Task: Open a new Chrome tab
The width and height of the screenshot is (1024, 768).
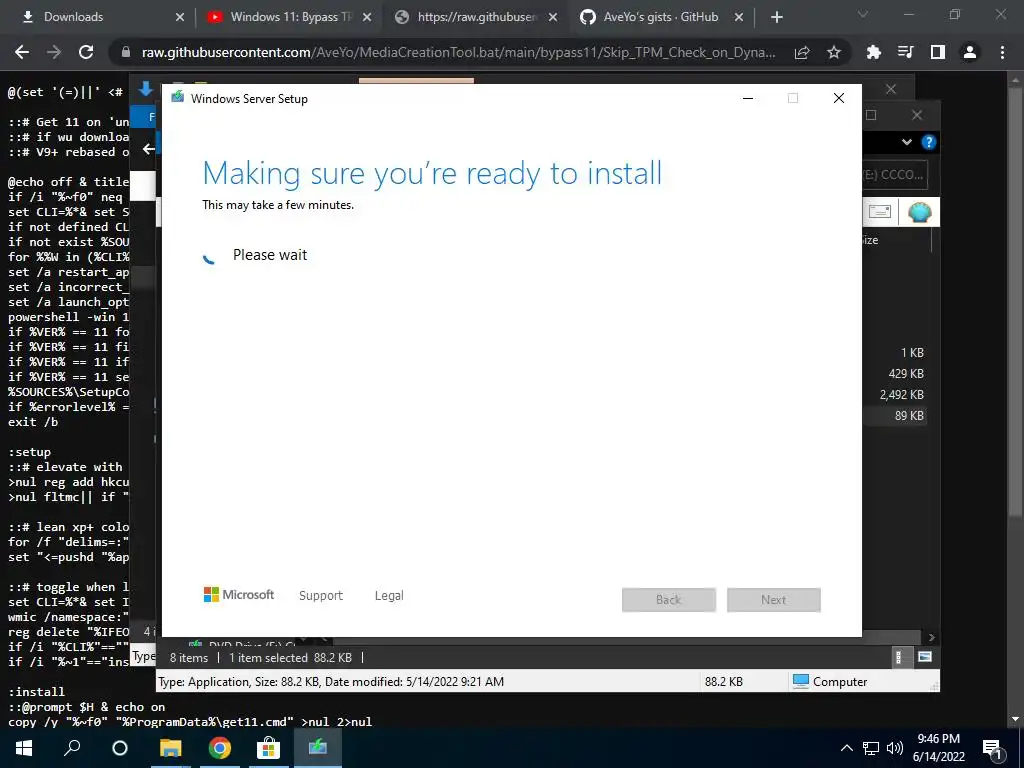Action: [x=776, y=17]
